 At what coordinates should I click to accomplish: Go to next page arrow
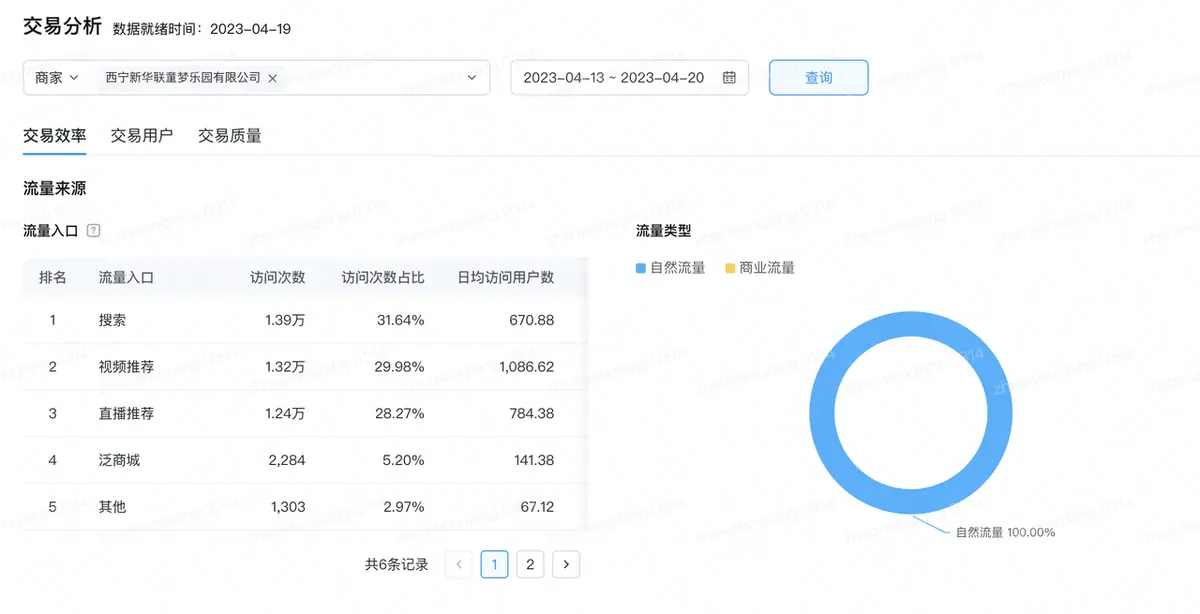pos(566,565)
